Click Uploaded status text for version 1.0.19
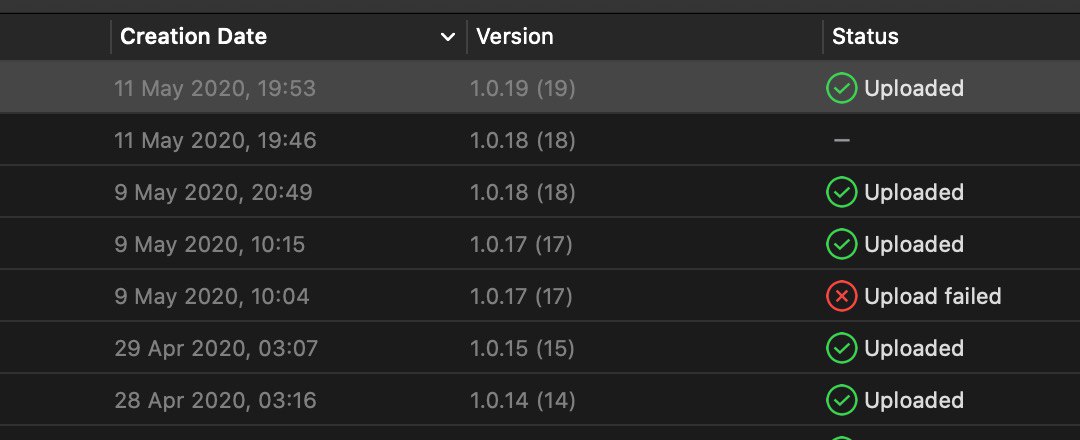 [914, 88]
